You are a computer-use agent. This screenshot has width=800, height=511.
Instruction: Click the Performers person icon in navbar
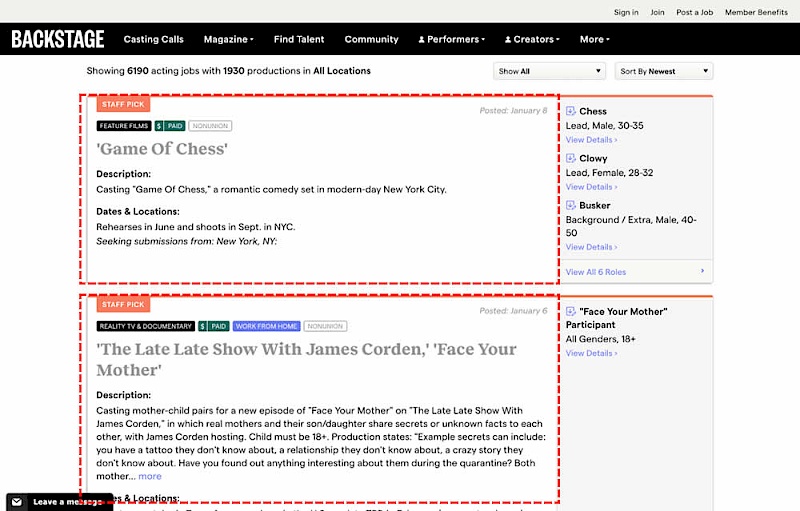(x=422, y=40)
